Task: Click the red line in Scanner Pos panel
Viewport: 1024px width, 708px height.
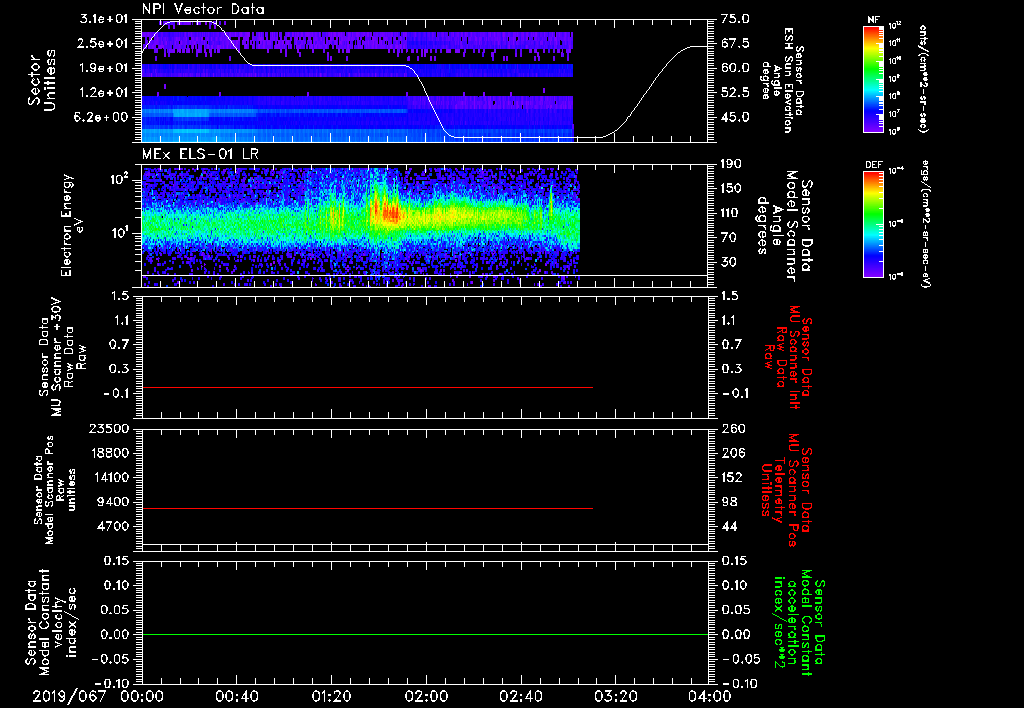Action: 367,508
